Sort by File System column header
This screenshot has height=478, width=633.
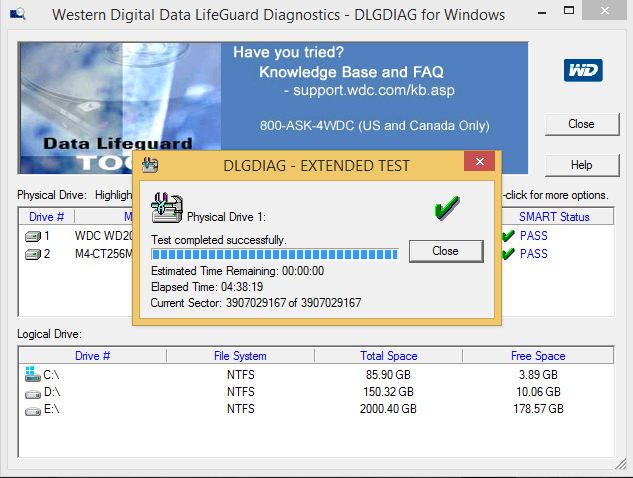tap(240, 356)
